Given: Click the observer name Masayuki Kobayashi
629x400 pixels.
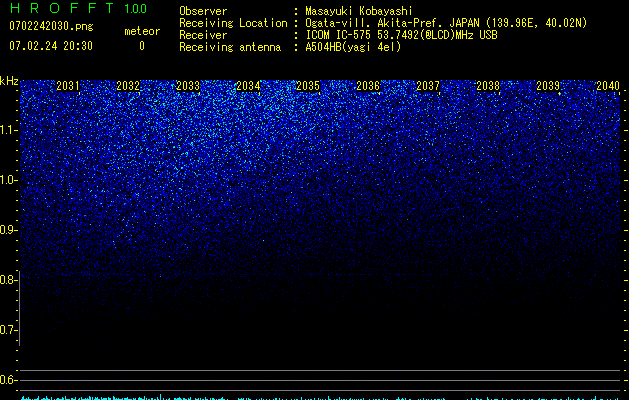Looking at the screenshot, I should (359, 11).
